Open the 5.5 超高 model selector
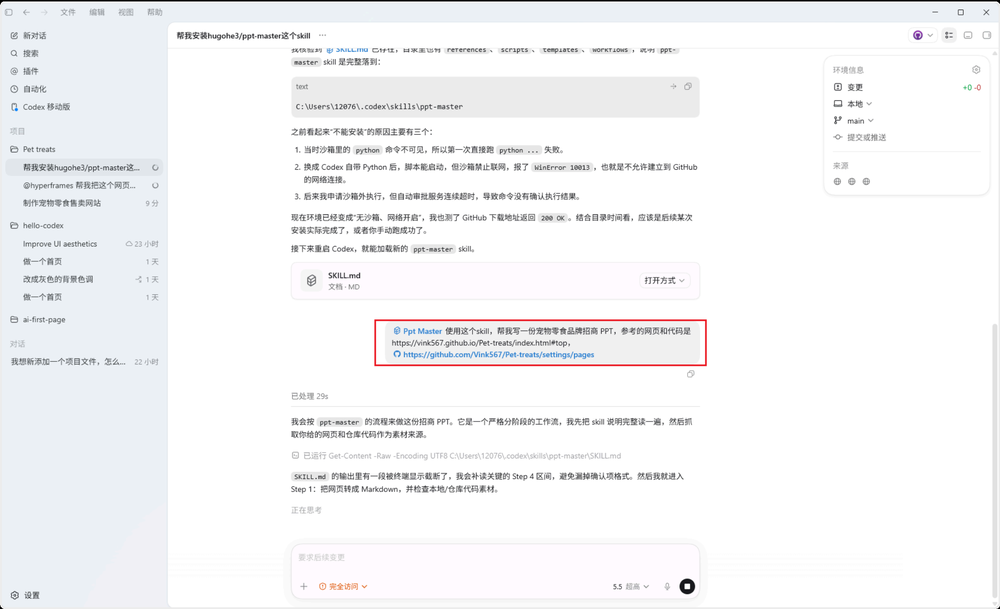Screen dimensions: 1000x609 631,587
